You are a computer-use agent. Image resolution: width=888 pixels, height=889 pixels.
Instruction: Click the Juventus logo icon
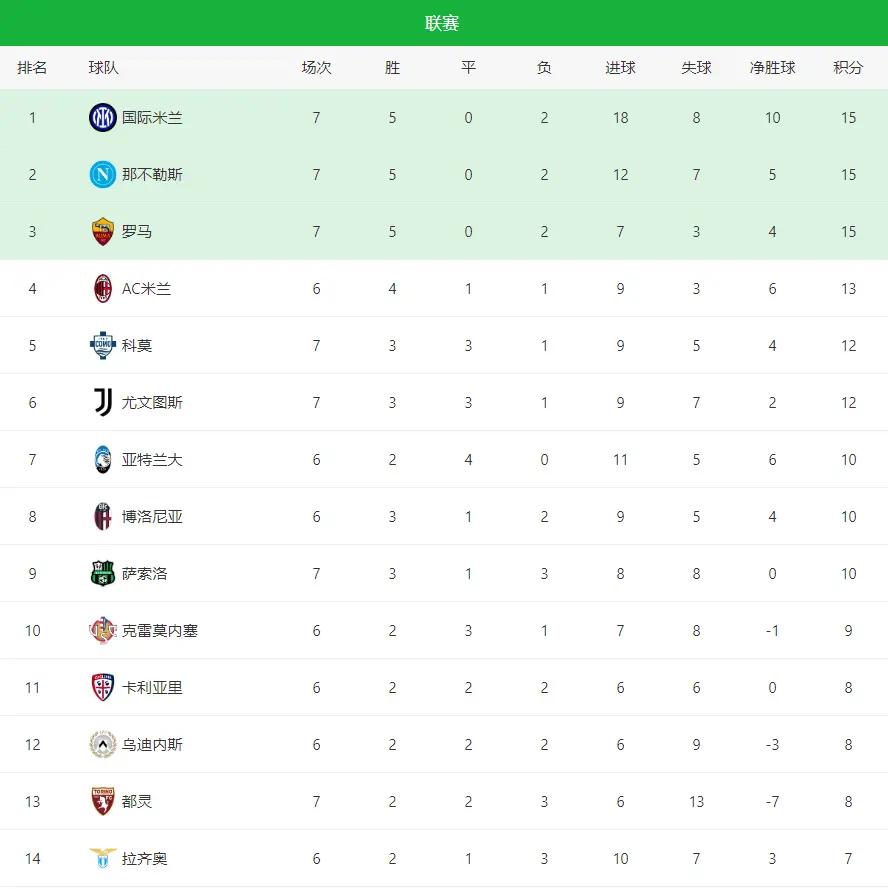click(x=103, y=403)
